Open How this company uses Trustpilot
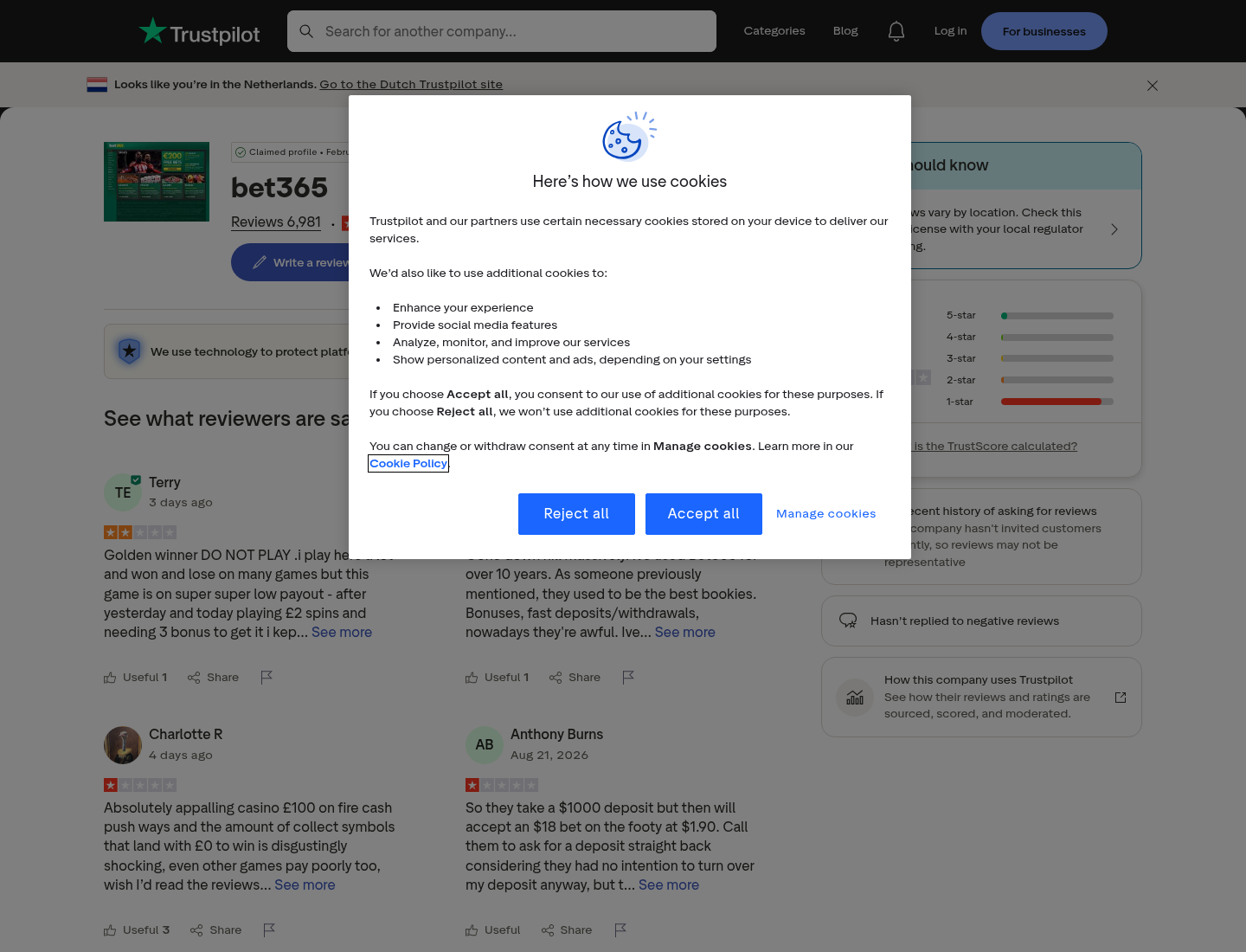This screenshot has height=952, width=1246. tap(981, 698)
